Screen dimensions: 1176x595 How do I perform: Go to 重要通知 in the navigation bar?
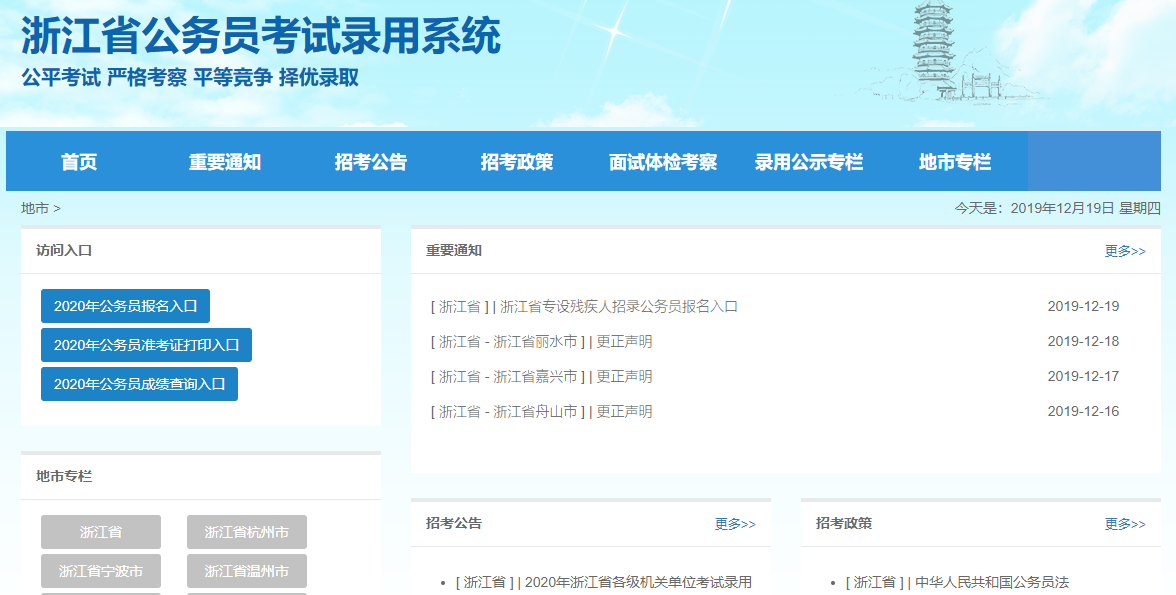225,162
